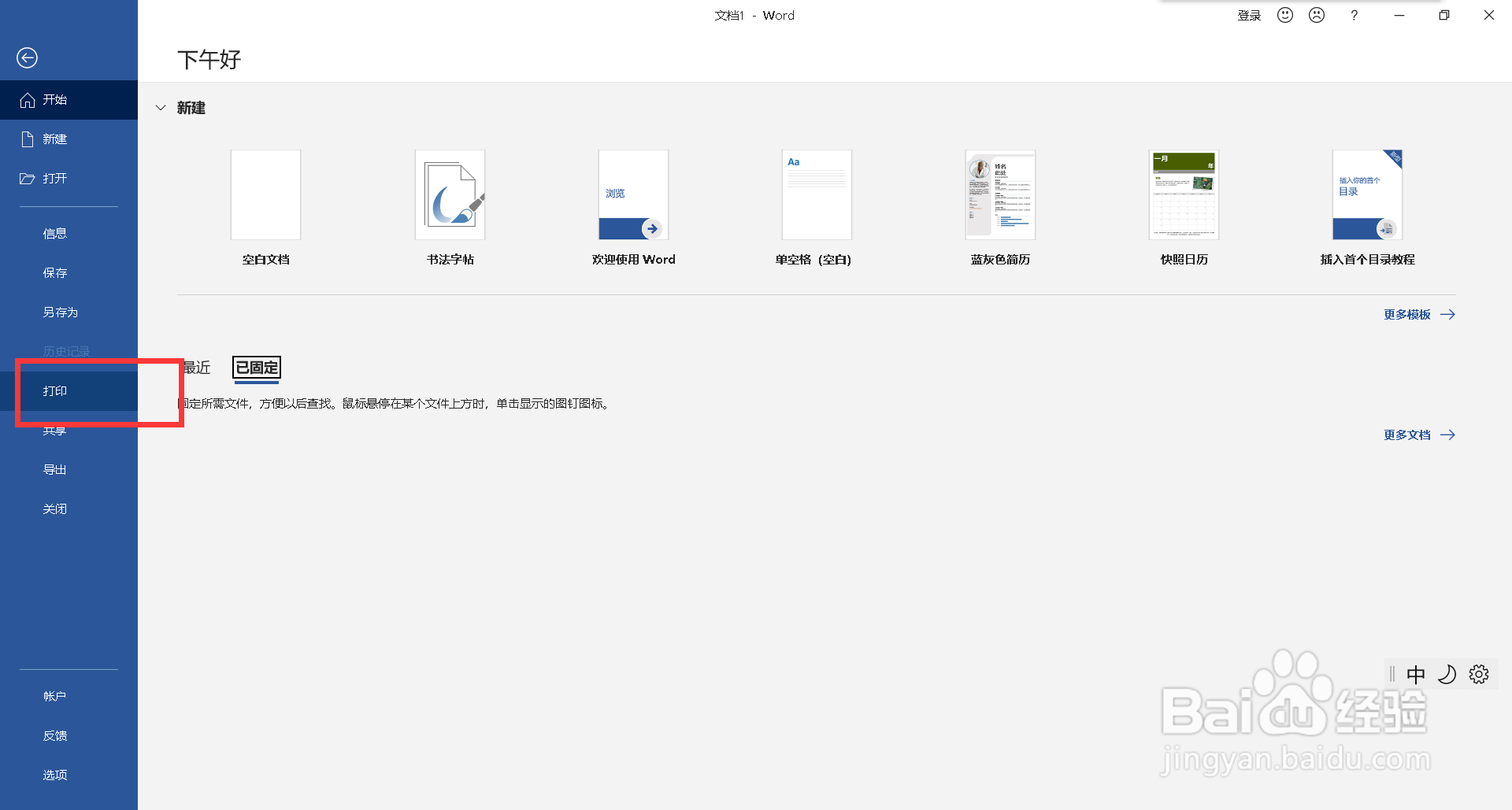Click the 更多模板 link

pyautogui.click(x=1419, y=315)
